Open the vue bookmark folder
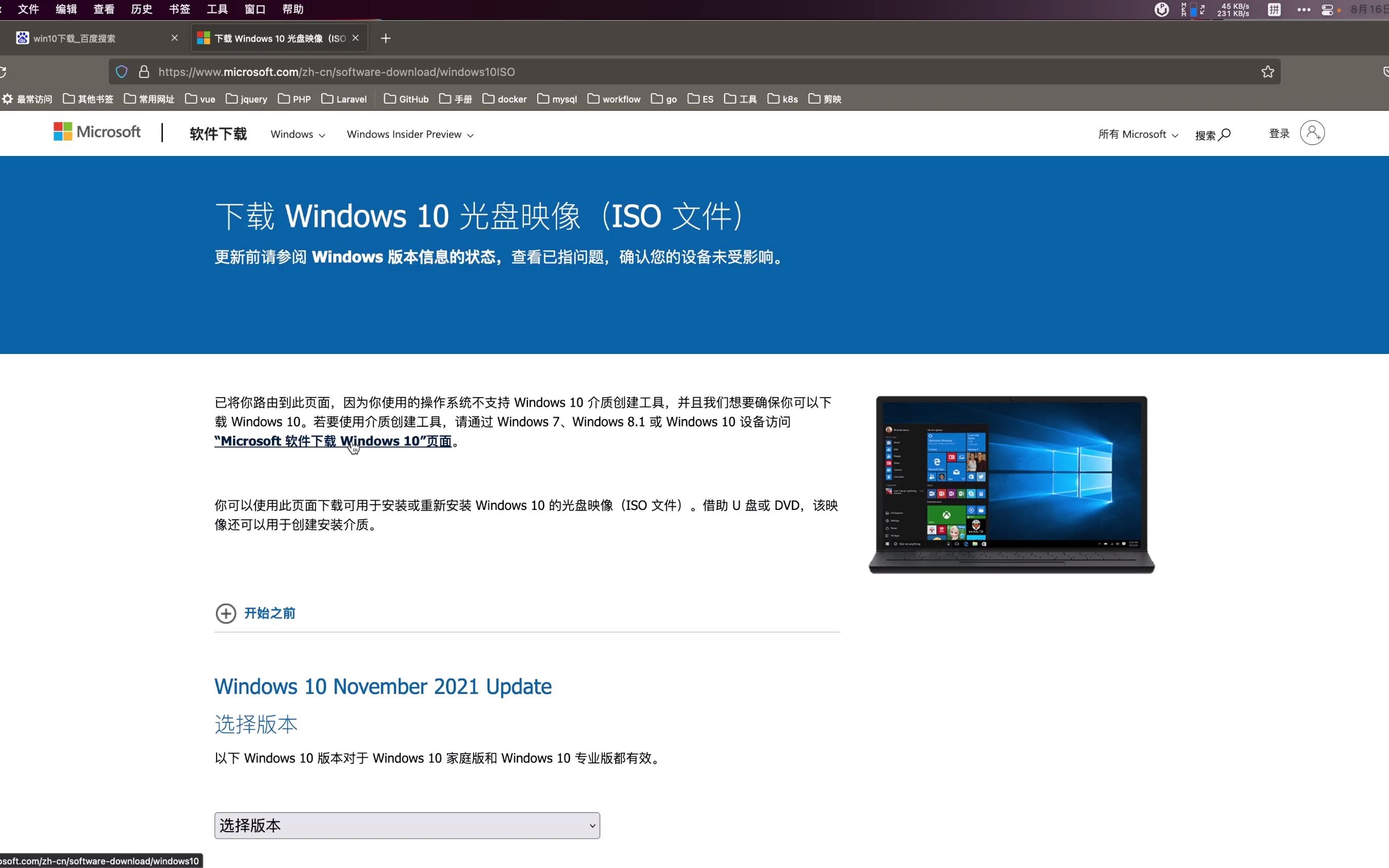The image size is (1389, 868). click(x=201, y=100)
